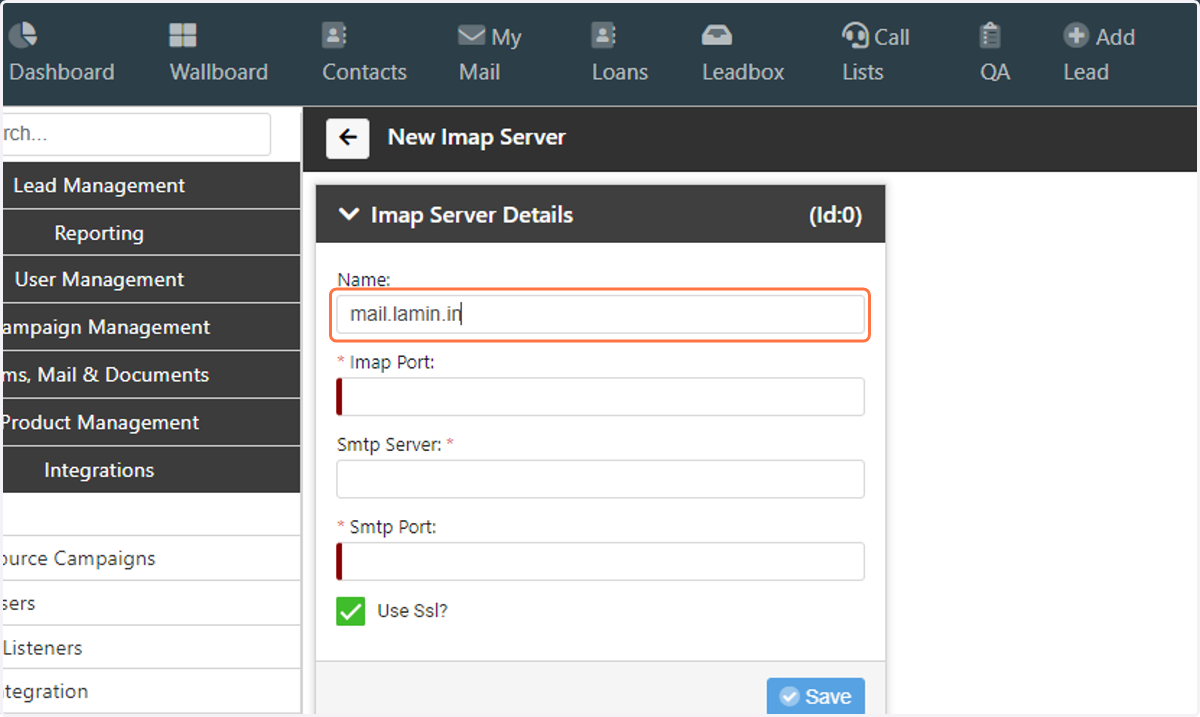The image size is (1200, 717).
Task: Select QA in the top navigation
Action: [995, 72]
